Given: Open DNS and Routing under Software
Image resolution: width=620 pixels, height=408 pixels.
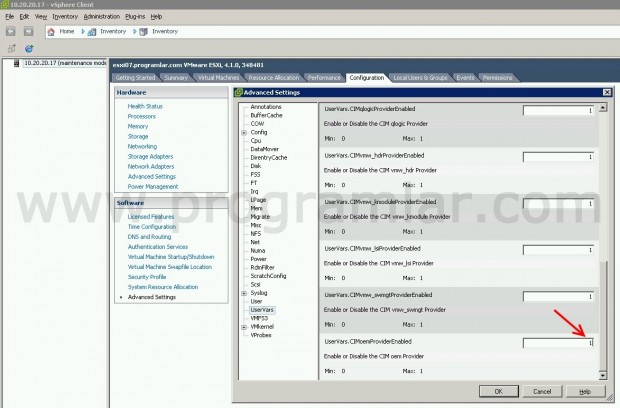Looking at the screenshot, I should [149, 237].
